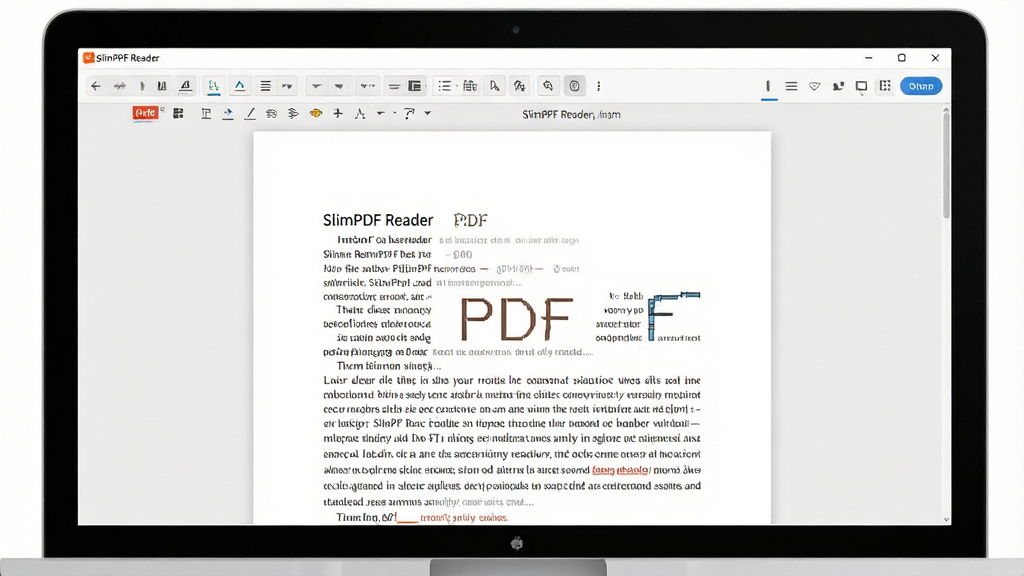
Task: Click the bold 'IA' text icon
Action: pyautogui.click(x=162, y=86)
